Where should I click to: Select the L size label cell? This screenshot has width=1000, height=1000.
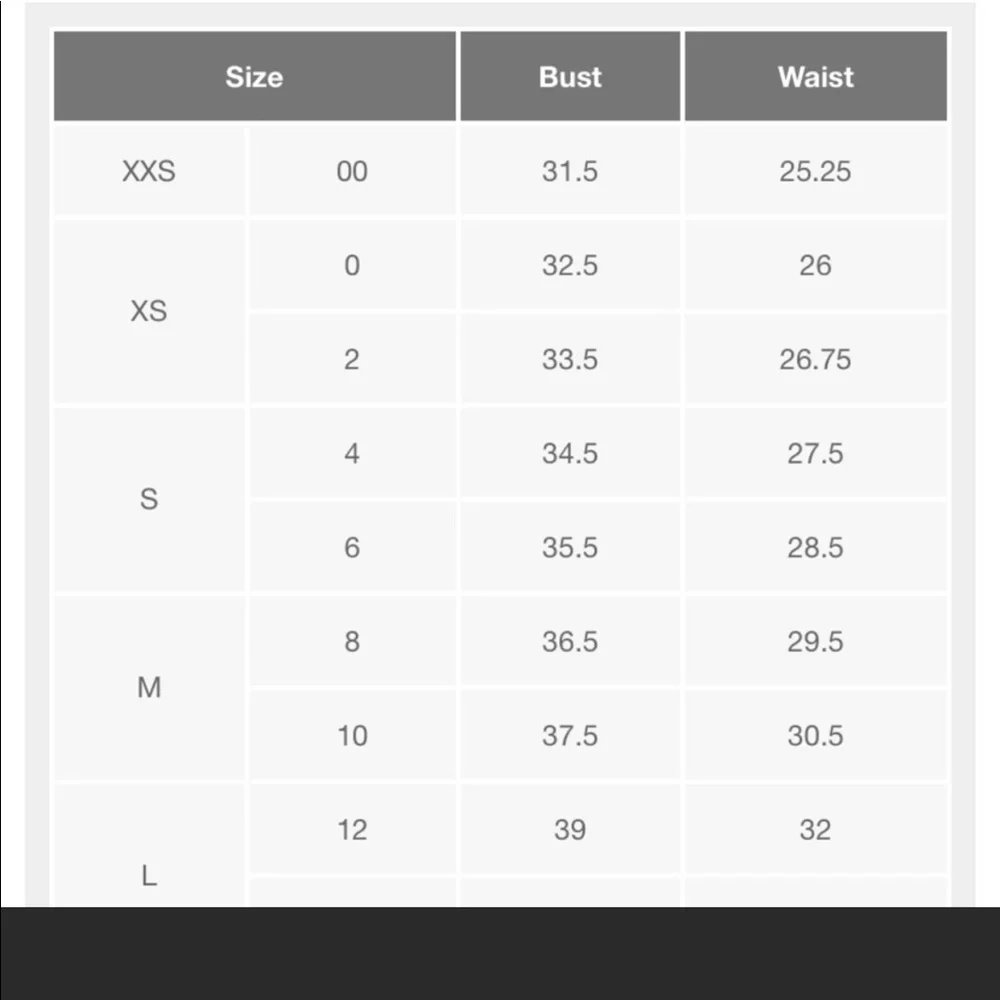coord(149,845)
